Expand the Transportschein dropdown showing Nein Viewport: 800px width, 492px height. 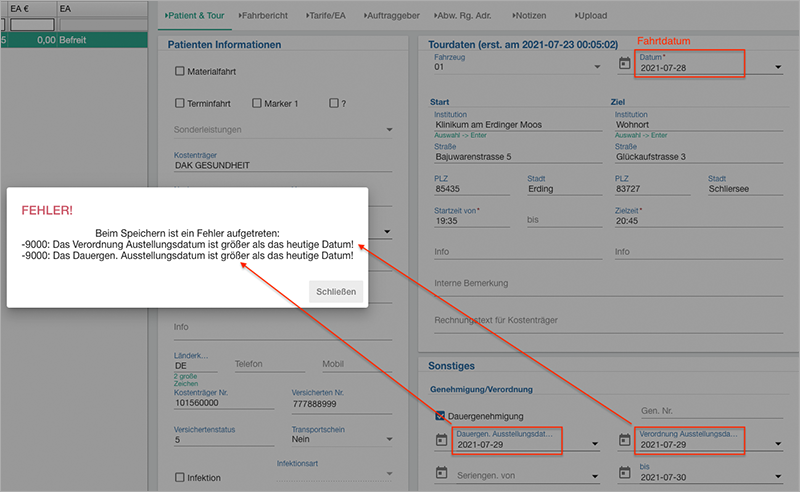pyautogui.click(x=390, y=439)
